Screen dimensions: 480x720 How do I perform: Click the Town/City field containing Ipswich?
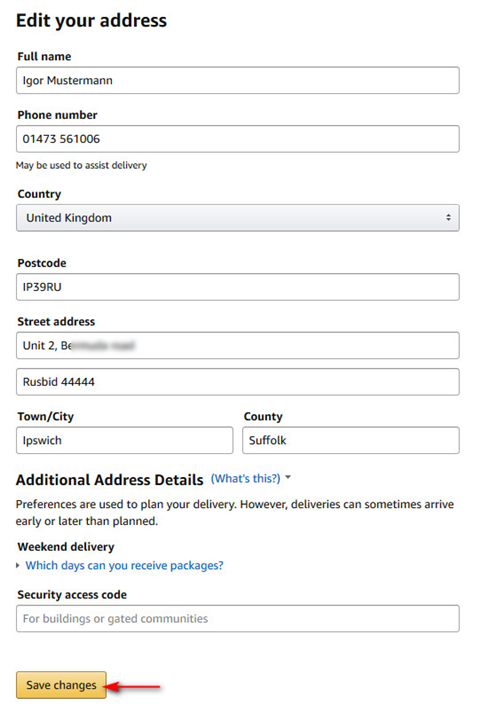[124, 440]
